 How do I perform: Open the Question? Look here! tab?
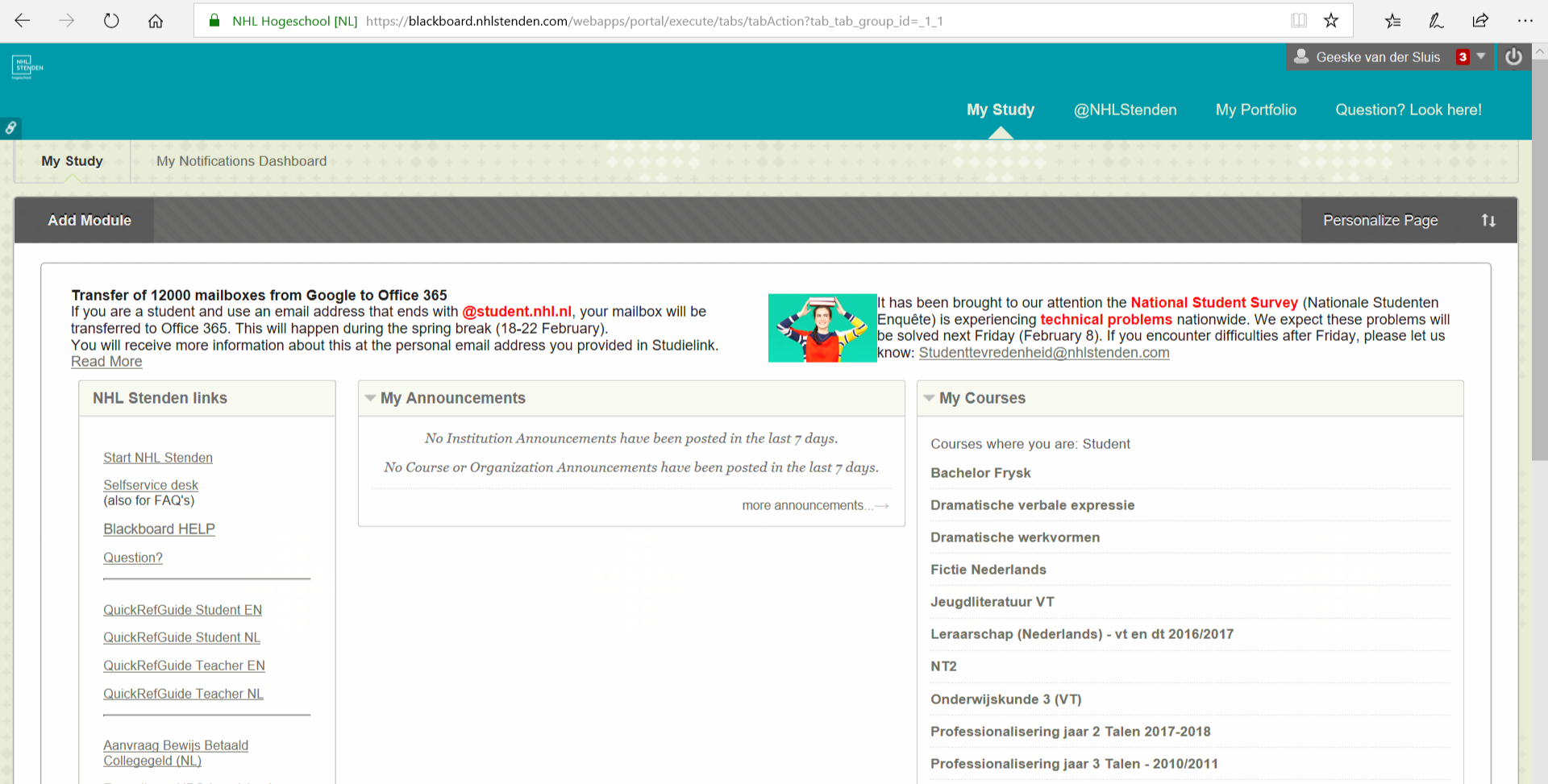click(1409, 110)
